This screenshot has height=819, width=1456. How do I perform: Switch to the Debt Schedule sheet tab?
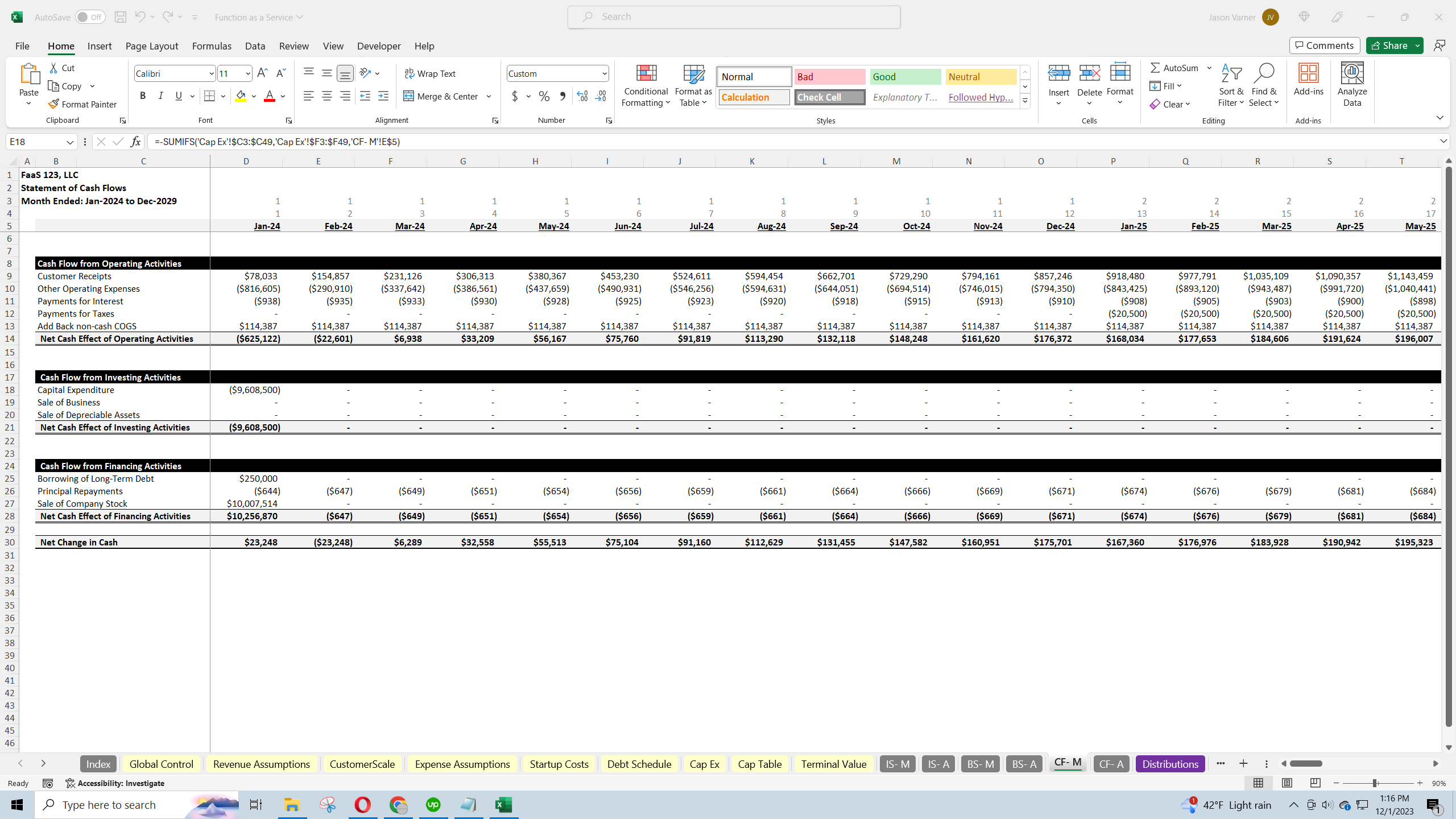[639, 764]
